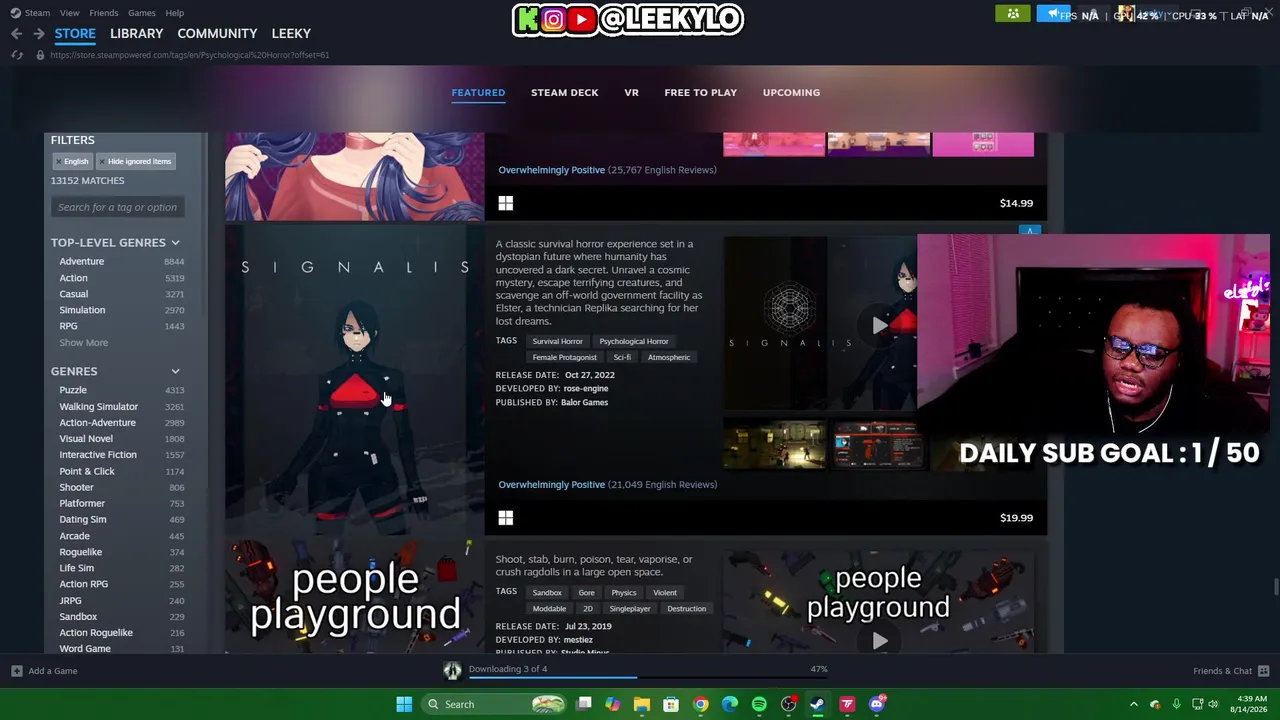Open Google Chrome from the taskbar
1280x720 pixels.
pos(701,704)
